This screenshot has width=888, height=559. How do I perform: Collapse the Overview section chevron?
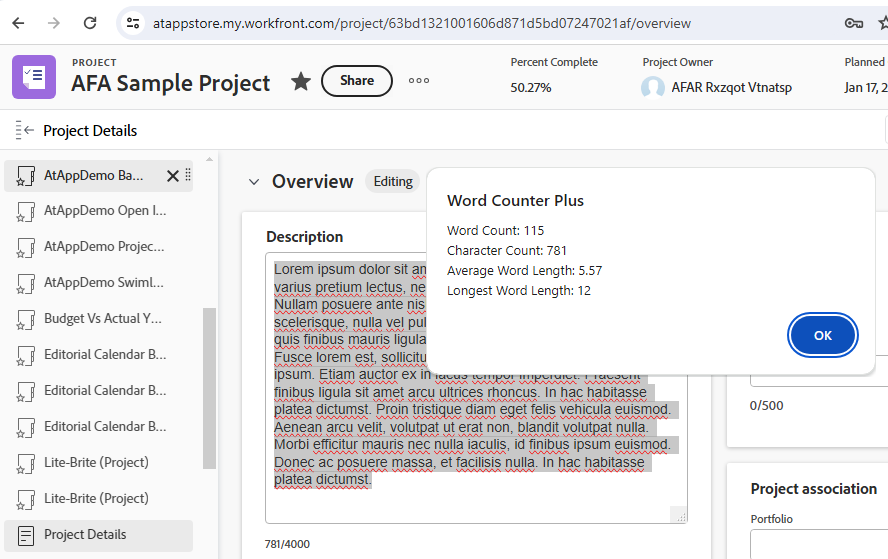[253, 182]
